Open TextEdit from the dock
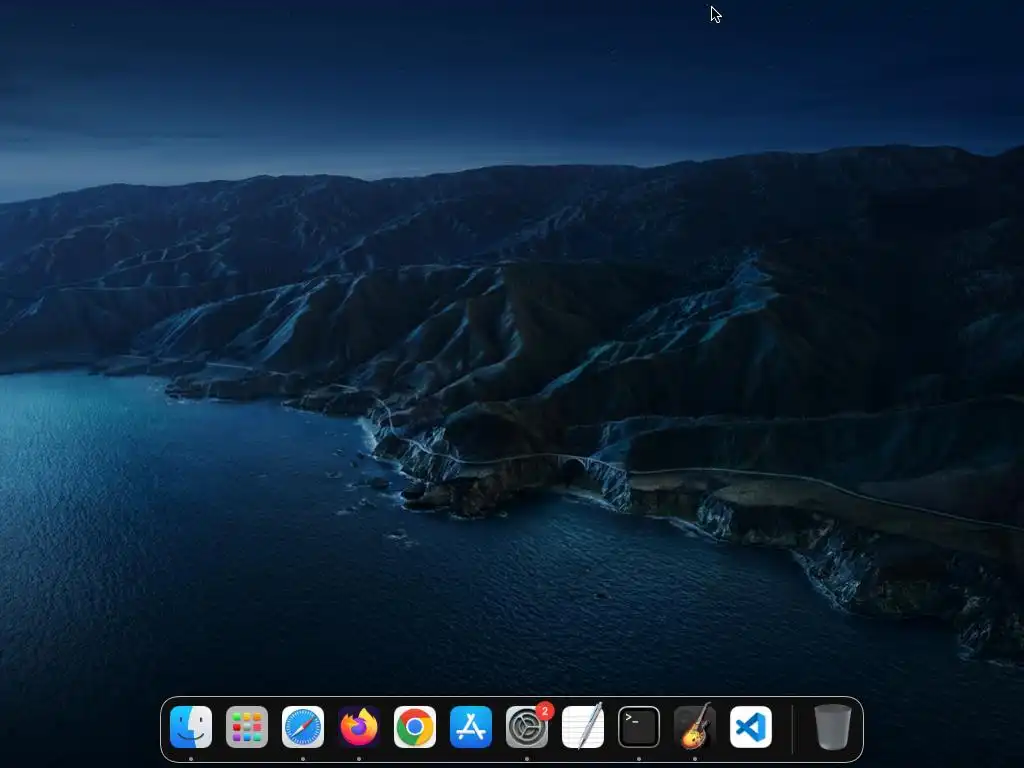Image resolution: width=1024 pixels, height=768 pixels. [583, 727]
